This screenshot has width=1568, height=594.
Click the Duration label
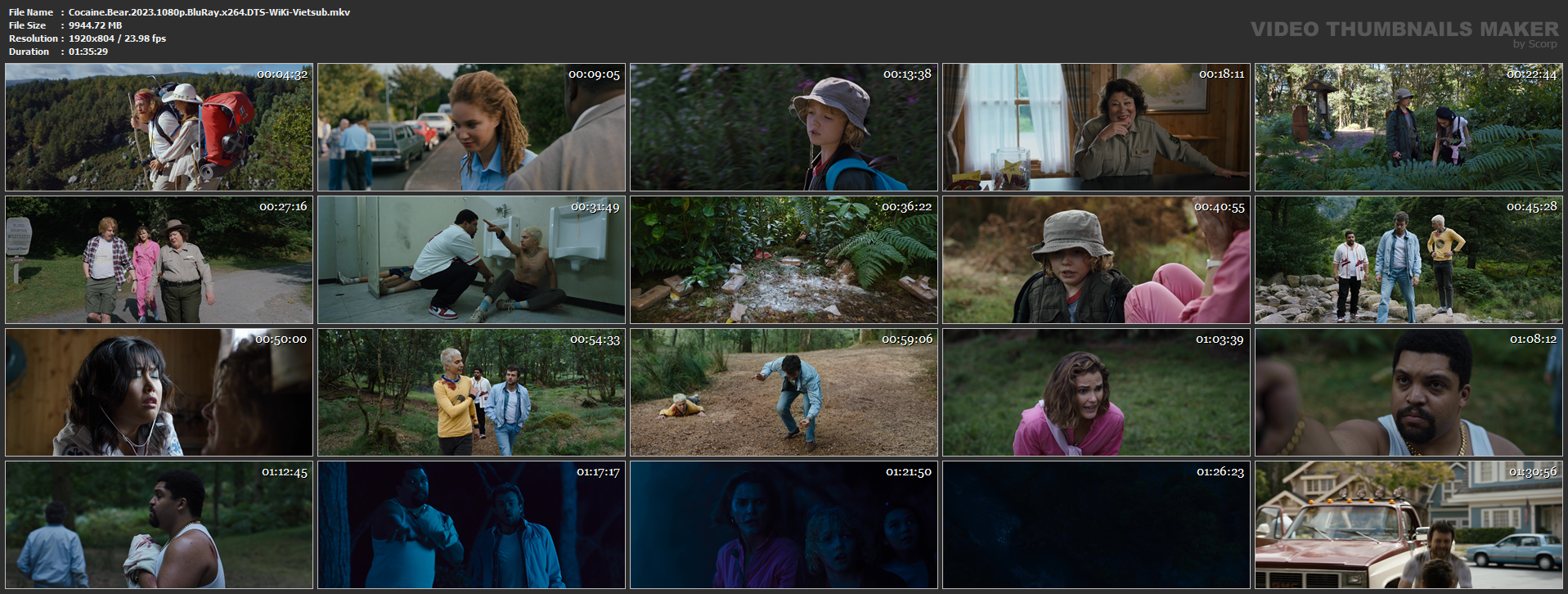click(x=29, y=52)
